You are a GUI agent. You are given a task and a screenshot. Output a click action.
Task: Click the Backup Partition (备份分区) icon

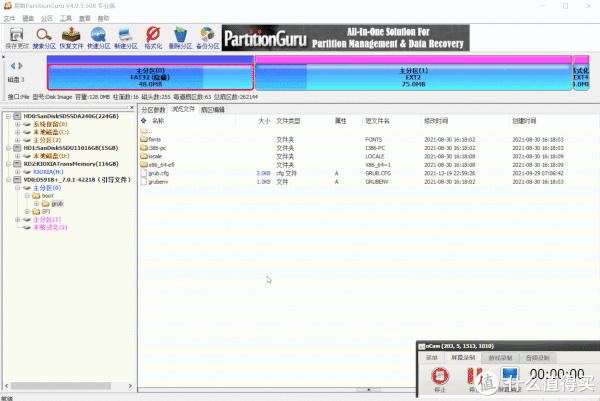(x=208, y=38)
